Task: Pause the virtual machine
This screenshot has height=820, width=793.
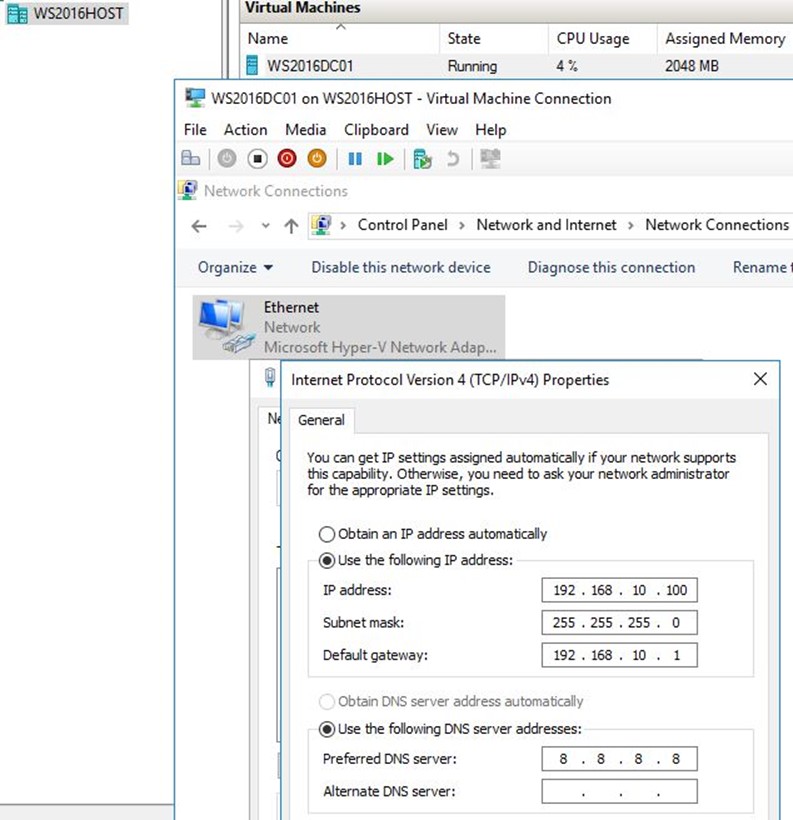Action: click(355, 158)
